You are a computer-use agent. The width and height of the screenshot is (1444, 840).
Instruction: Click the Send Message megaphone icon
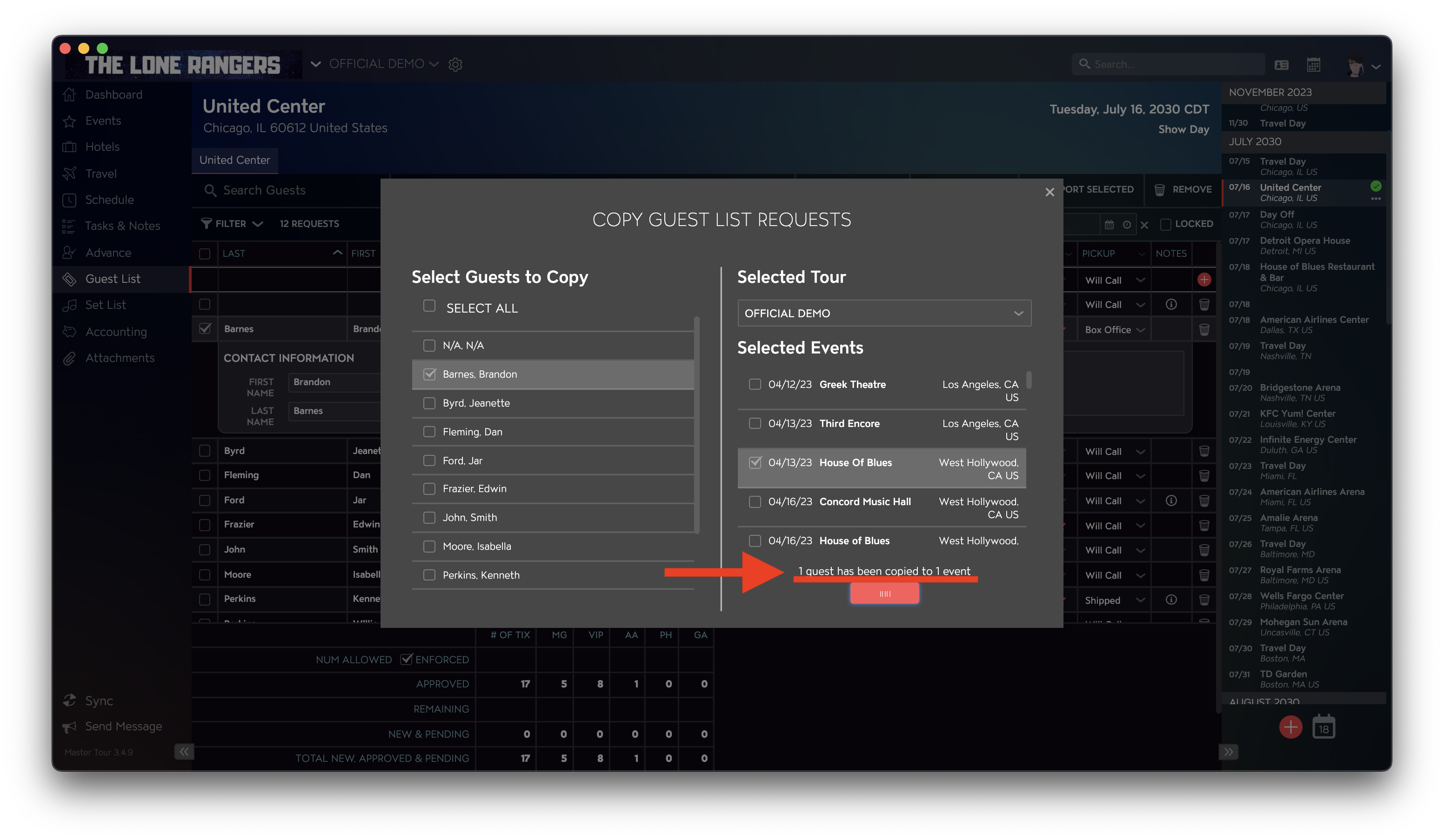point(69,727)
